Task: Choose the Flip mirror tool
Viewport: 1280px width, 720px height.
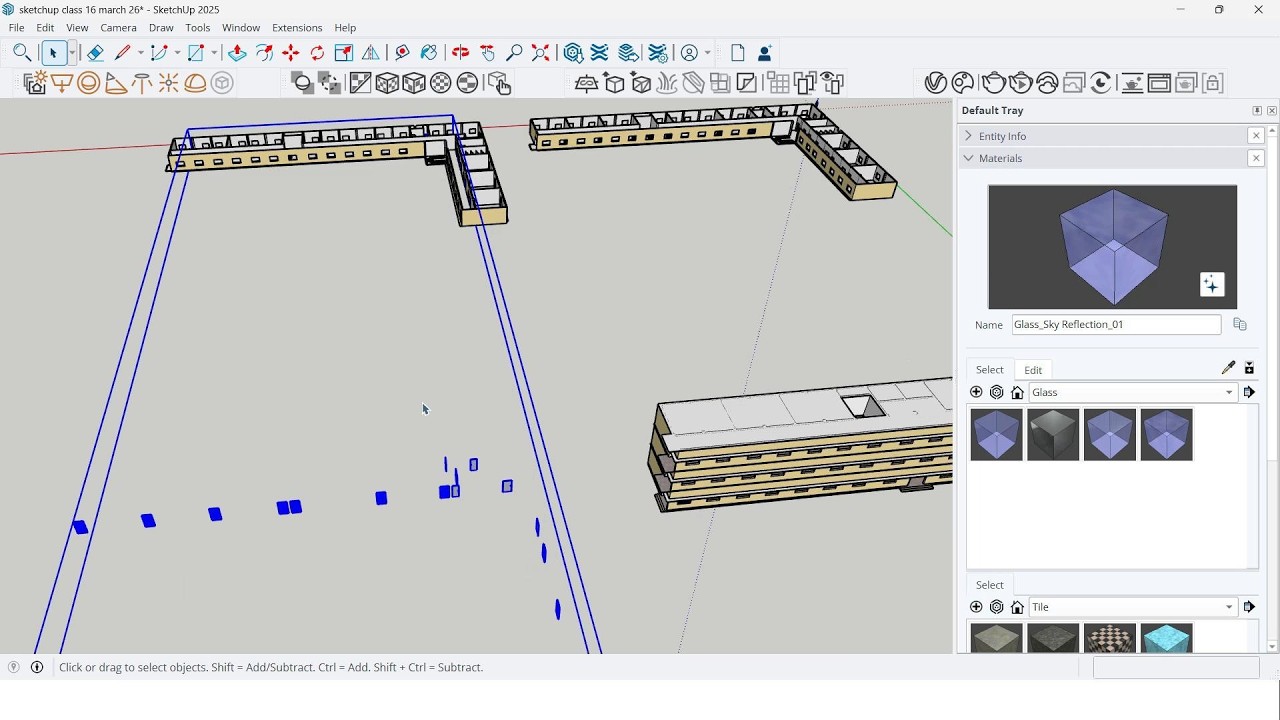Action: [371, 53]
